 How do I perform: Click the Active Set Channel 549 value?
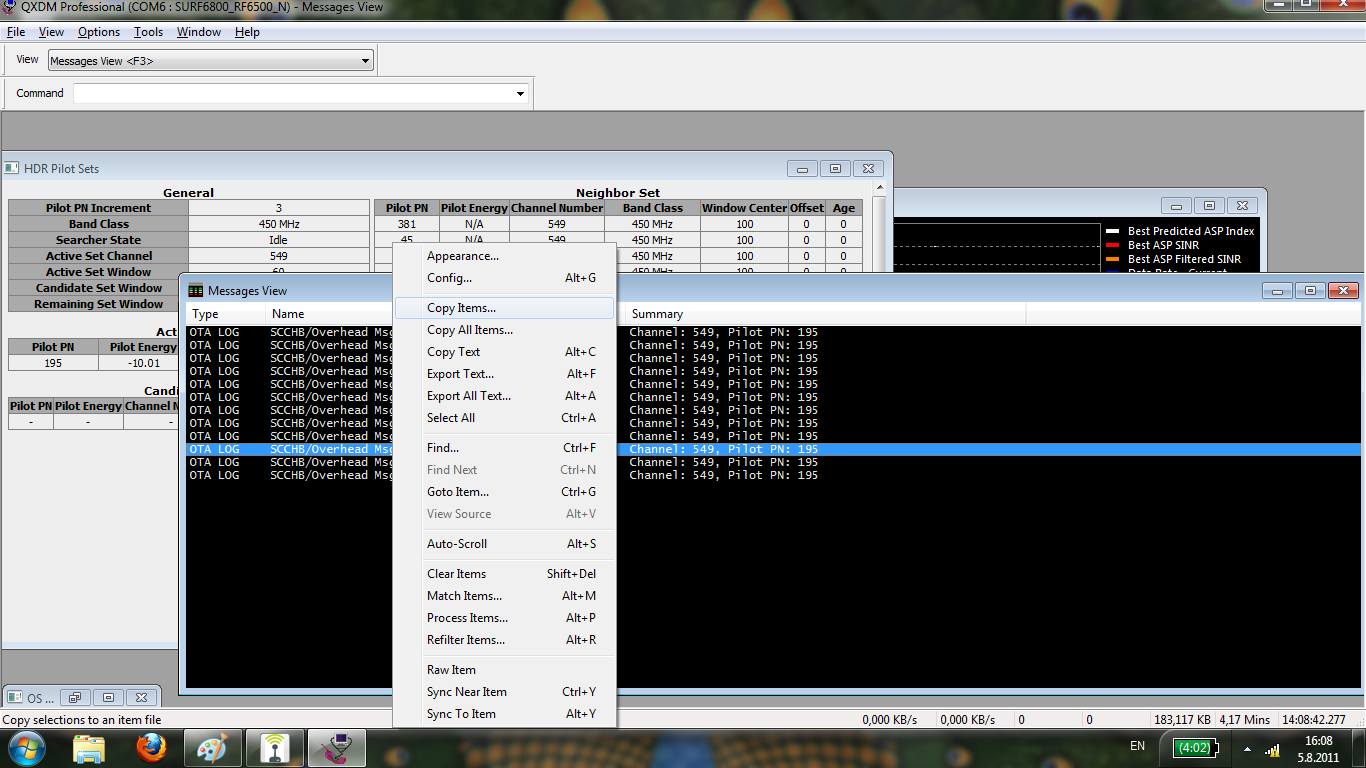pyautogui.click(x=279, y=256)
